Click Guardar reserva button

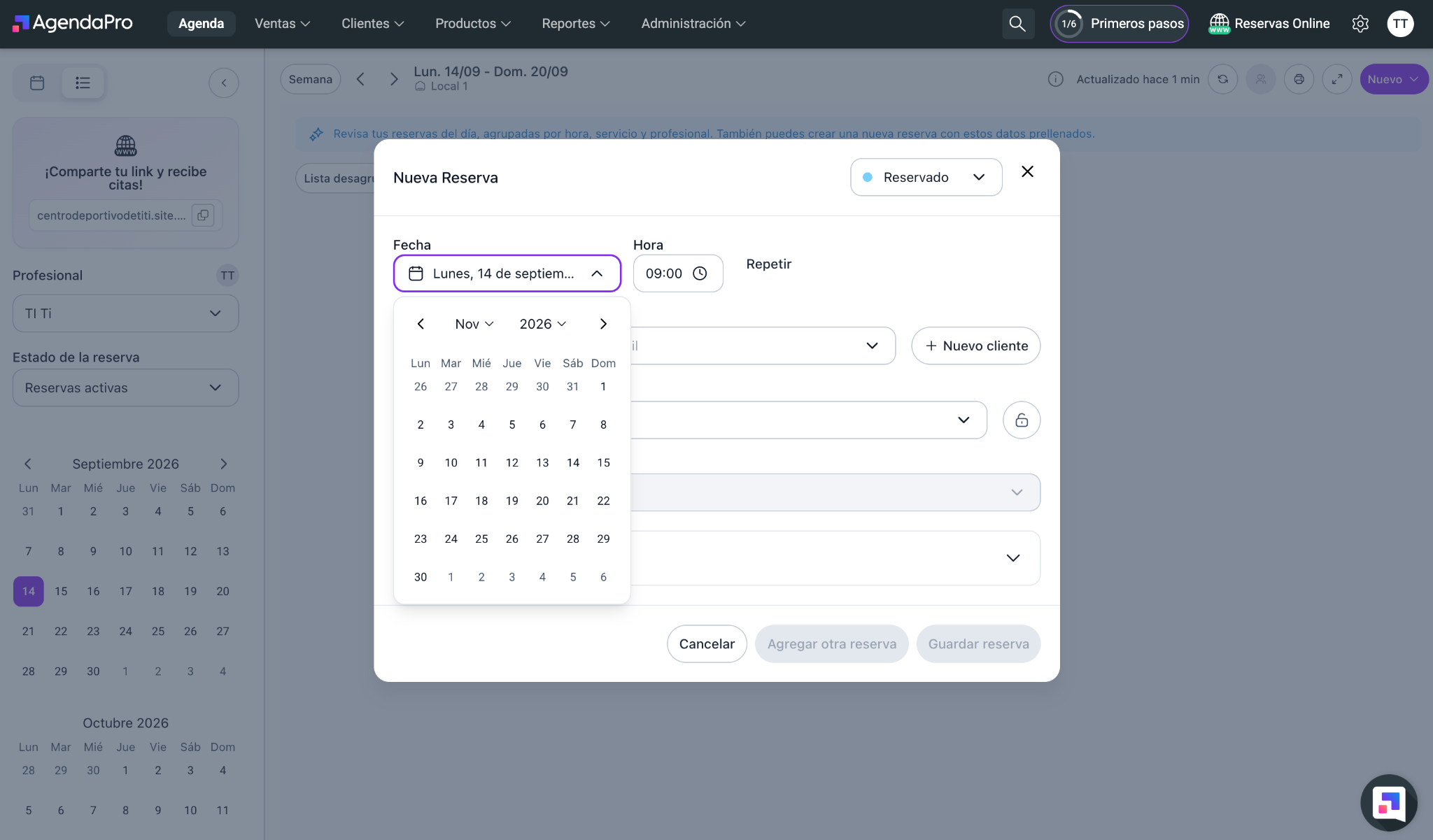pyautogui.click(x=978, y=643)
